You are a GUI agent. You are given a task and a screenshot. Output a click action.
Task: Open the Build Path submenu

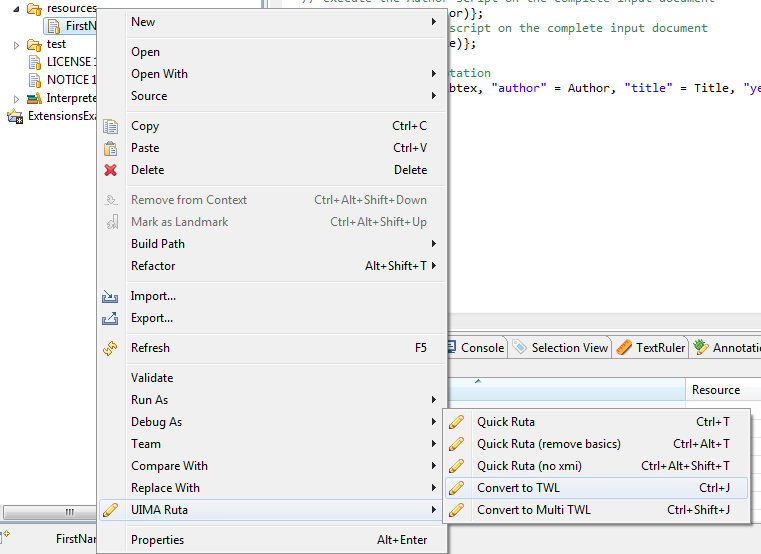tap(433, 244)
